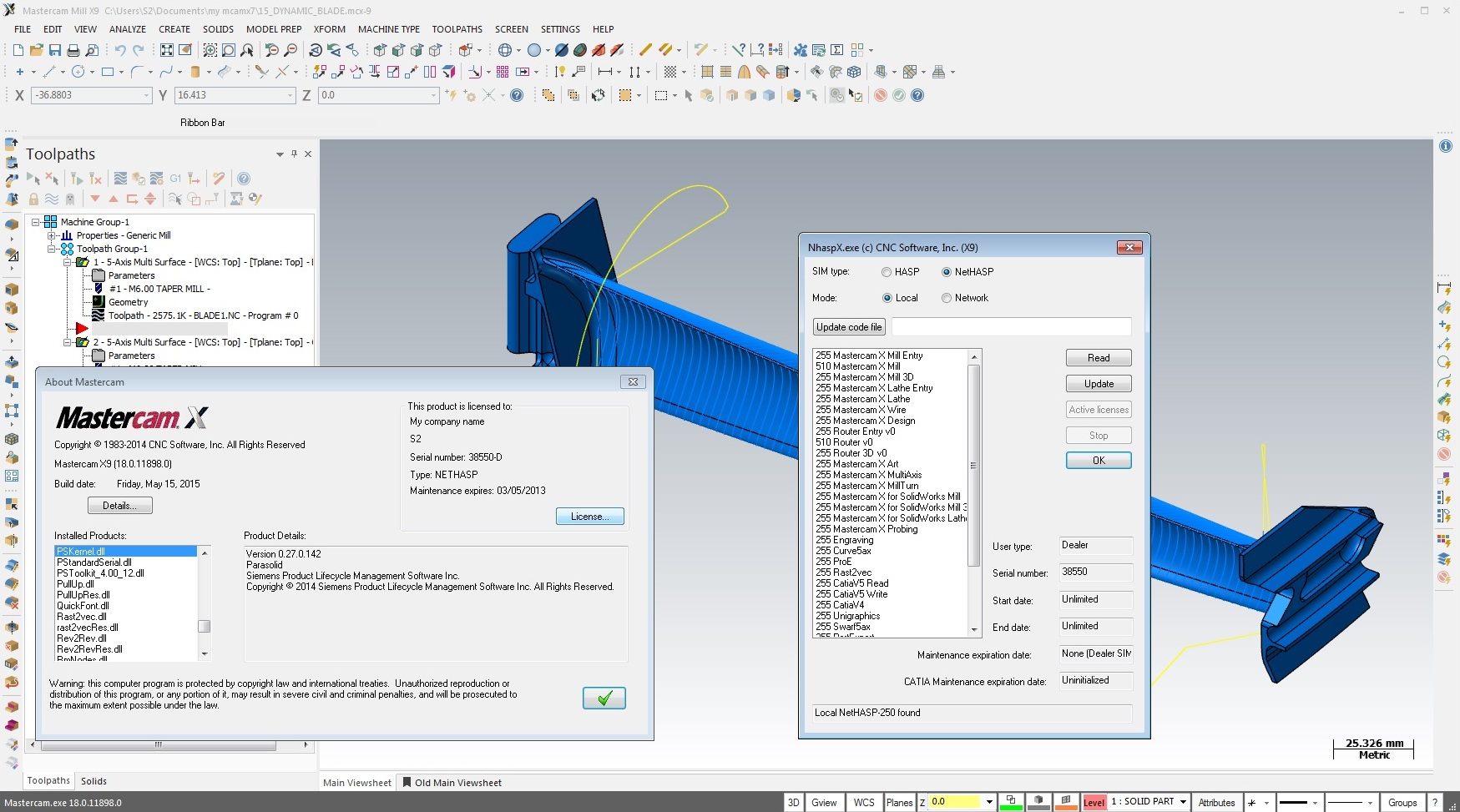
Task: Select HASP SIM type
Action: pos(887,272)
